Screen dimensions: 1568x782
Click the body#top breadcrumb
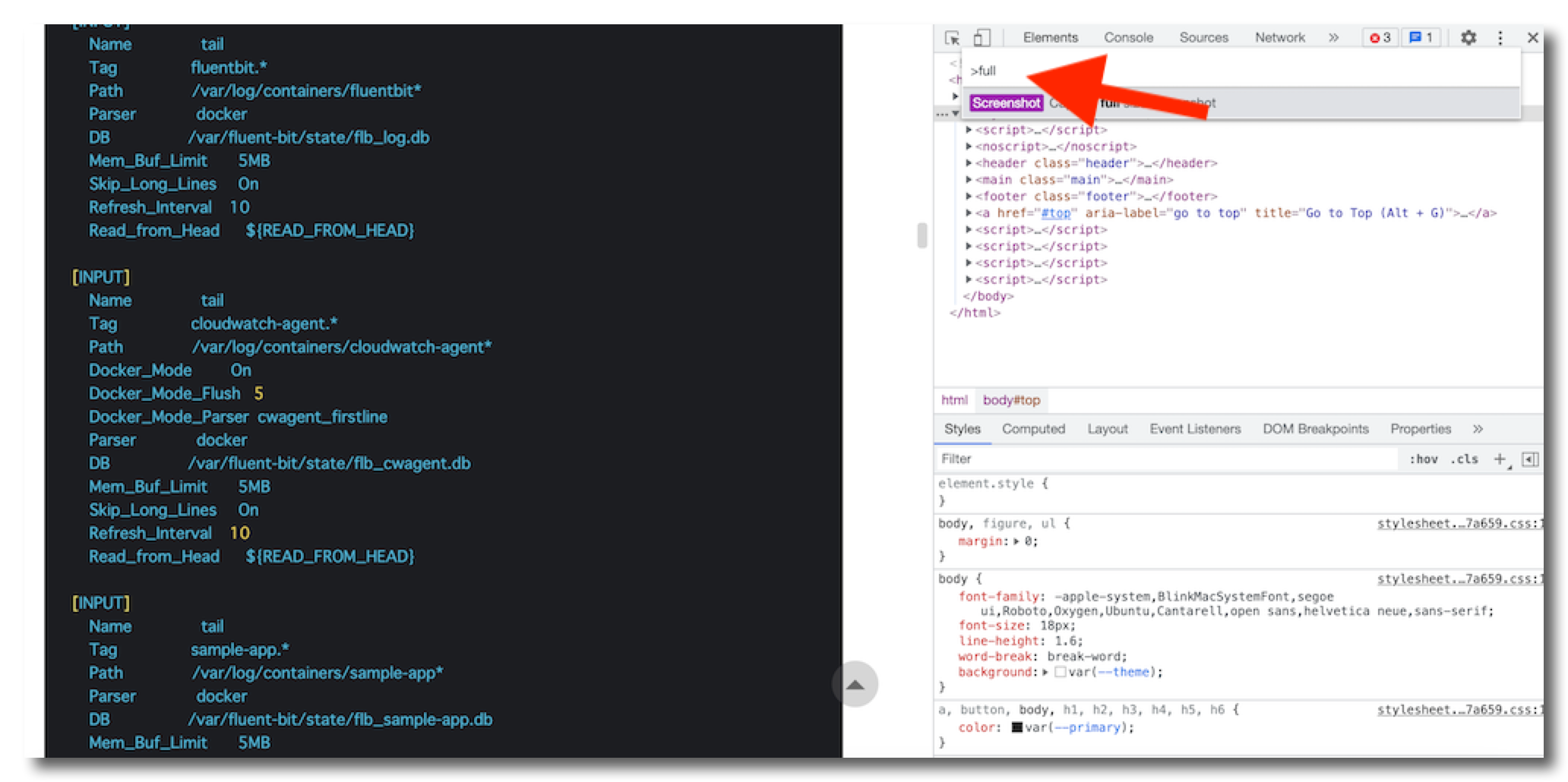(x=1011, y=400)
